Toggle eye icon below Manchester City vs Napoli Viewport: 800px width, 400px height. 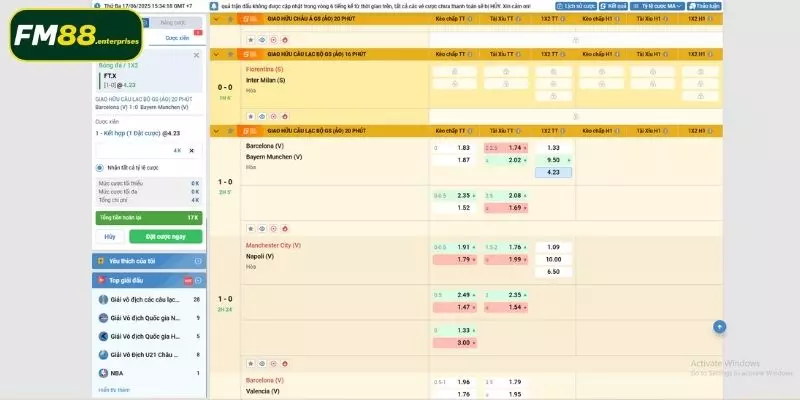(262, 364)
